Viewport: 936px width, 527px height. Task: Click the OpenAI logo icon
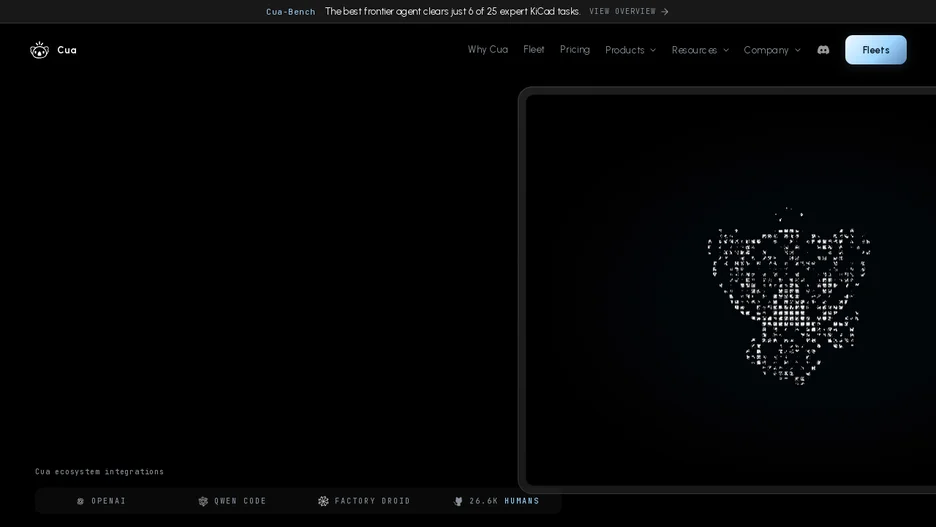click(81, 501)
